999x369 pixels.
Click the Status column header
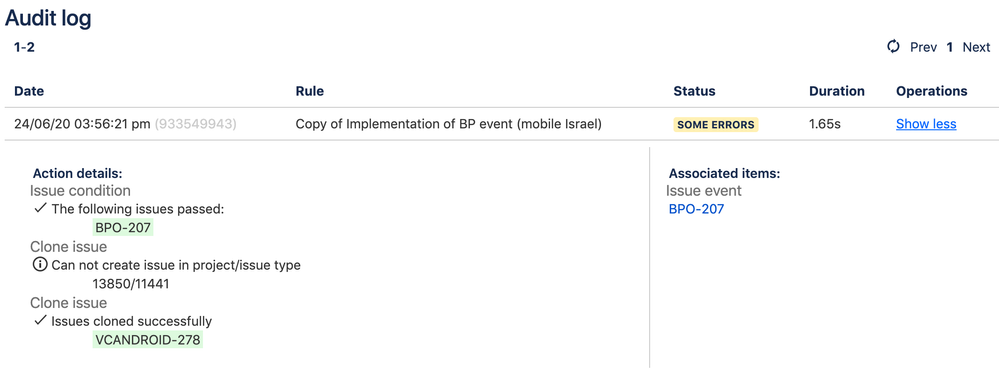(x=694, y=91)
